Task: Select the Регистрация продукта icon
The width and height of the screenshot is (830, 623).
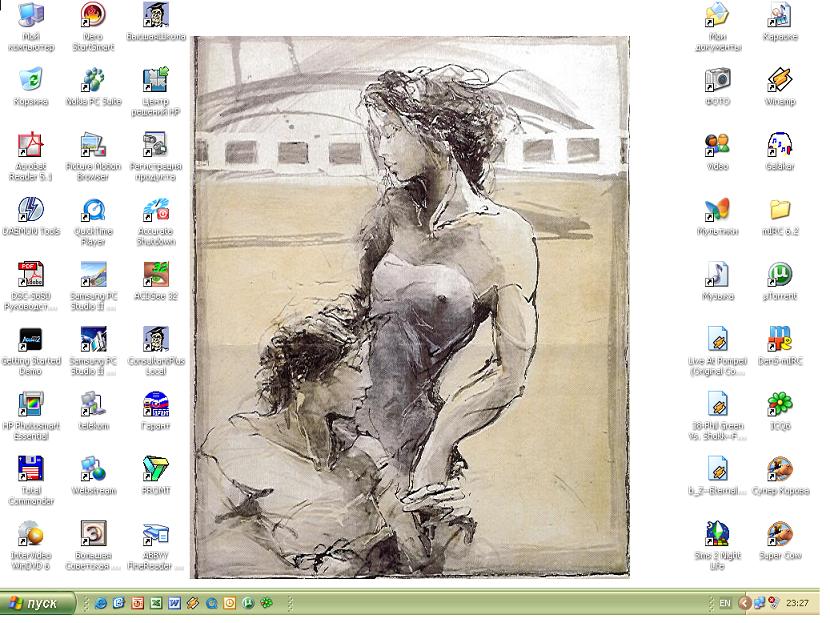Action: [156, 146]
